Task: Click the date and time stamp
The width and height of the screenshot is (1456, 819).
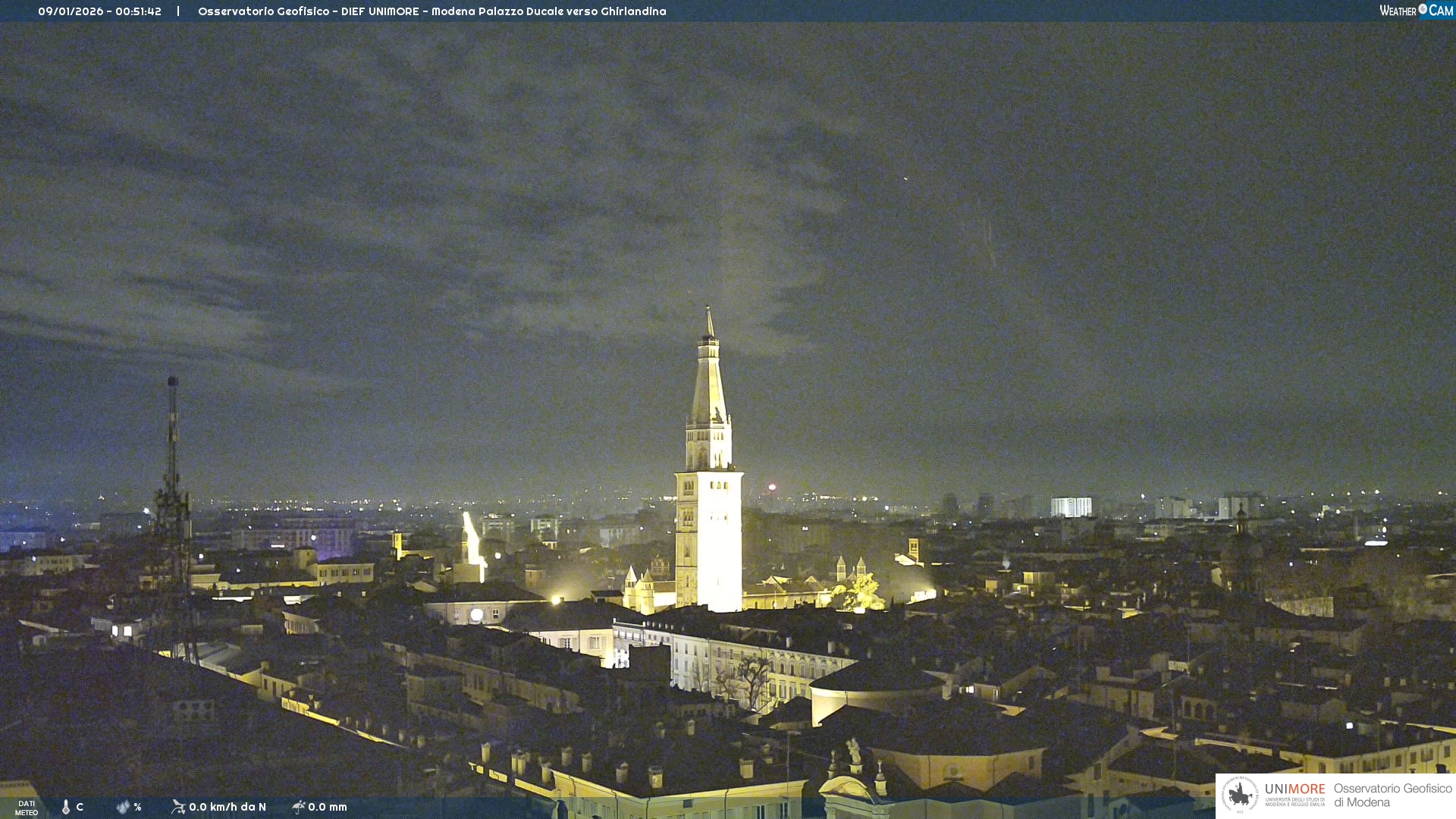Action: pyautogui.click(x=99, y=11)
